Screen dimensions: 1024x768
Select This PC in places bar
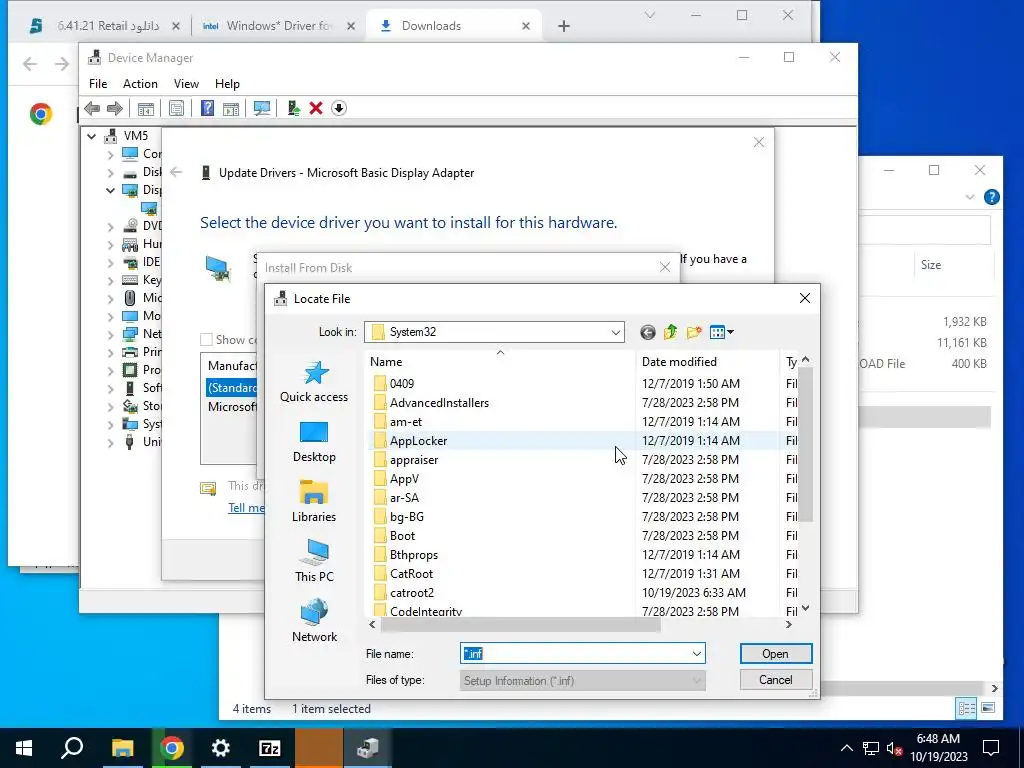(314, 562)
